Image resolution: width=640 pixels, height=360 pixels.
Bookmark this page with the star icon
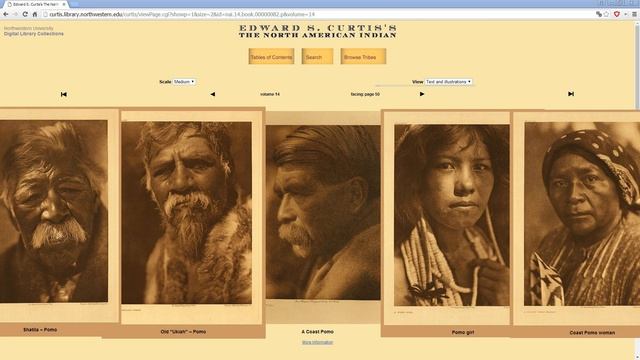point(606,14)
